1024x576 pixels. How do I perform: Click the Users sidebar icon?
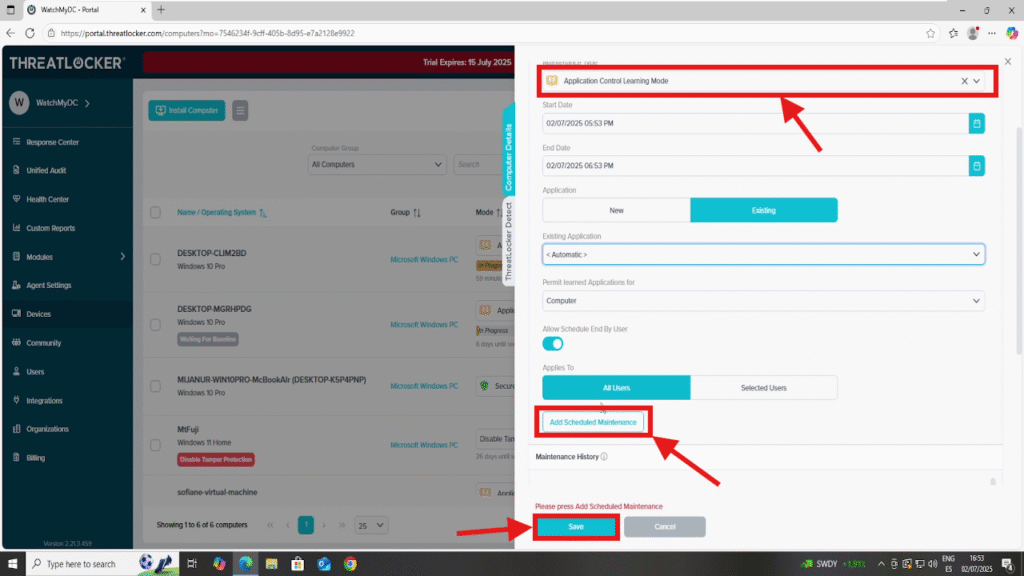(x=16, y=371)
